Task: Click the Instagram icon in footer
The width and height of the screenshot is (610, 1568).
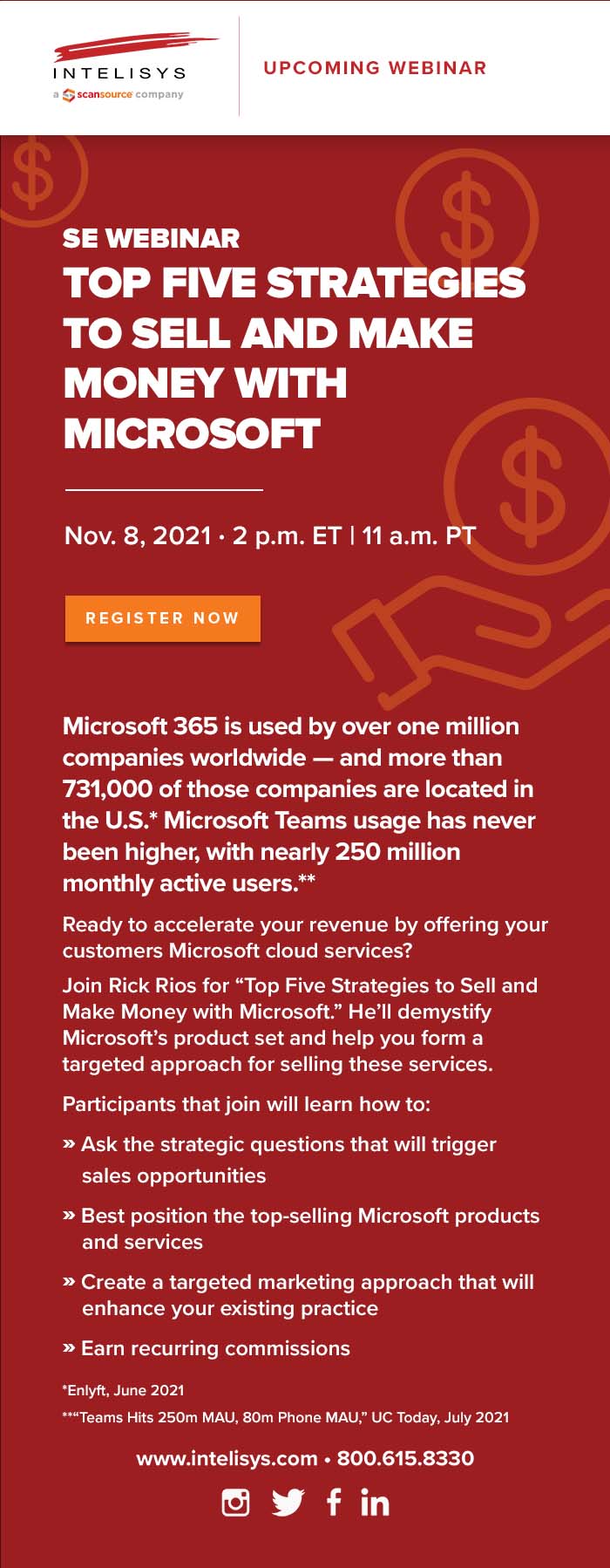Action: click(x=235, y=1503)
